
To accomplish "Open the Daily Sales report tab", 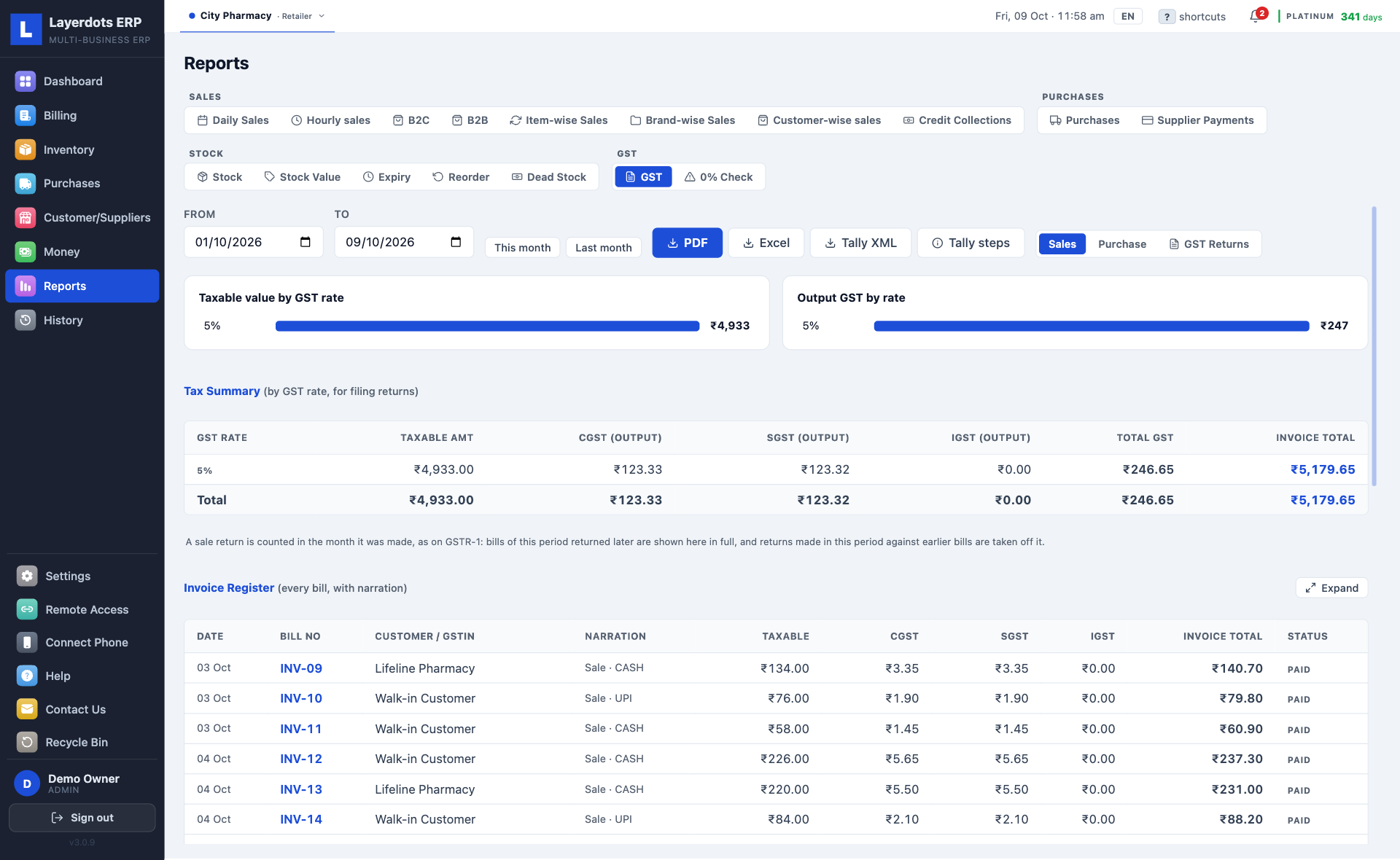I will click(x=233, y=120).
